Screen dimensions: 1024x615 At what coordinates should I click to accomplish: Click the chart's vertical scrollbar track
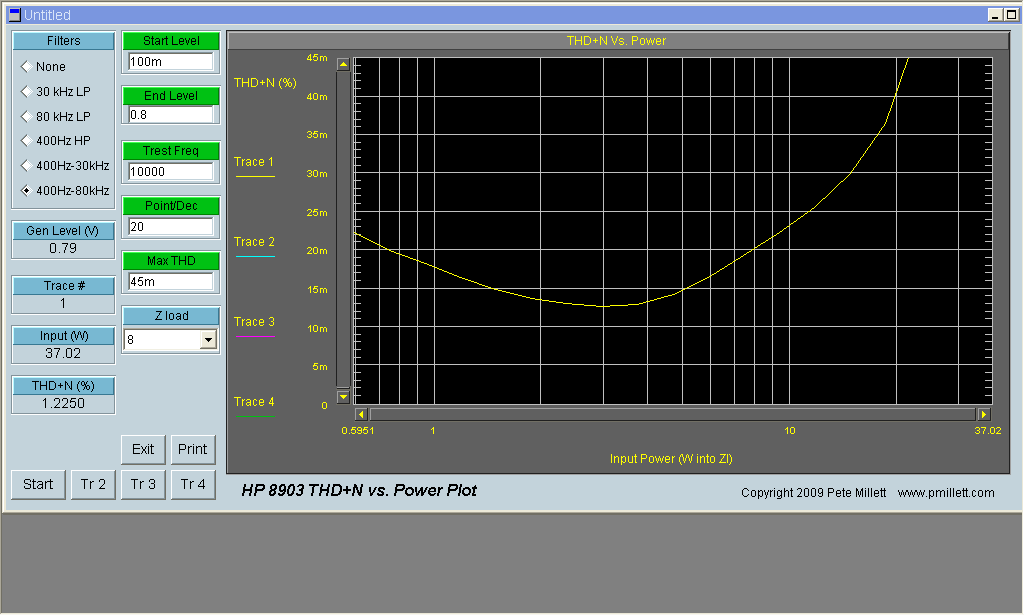pos(343,230)
